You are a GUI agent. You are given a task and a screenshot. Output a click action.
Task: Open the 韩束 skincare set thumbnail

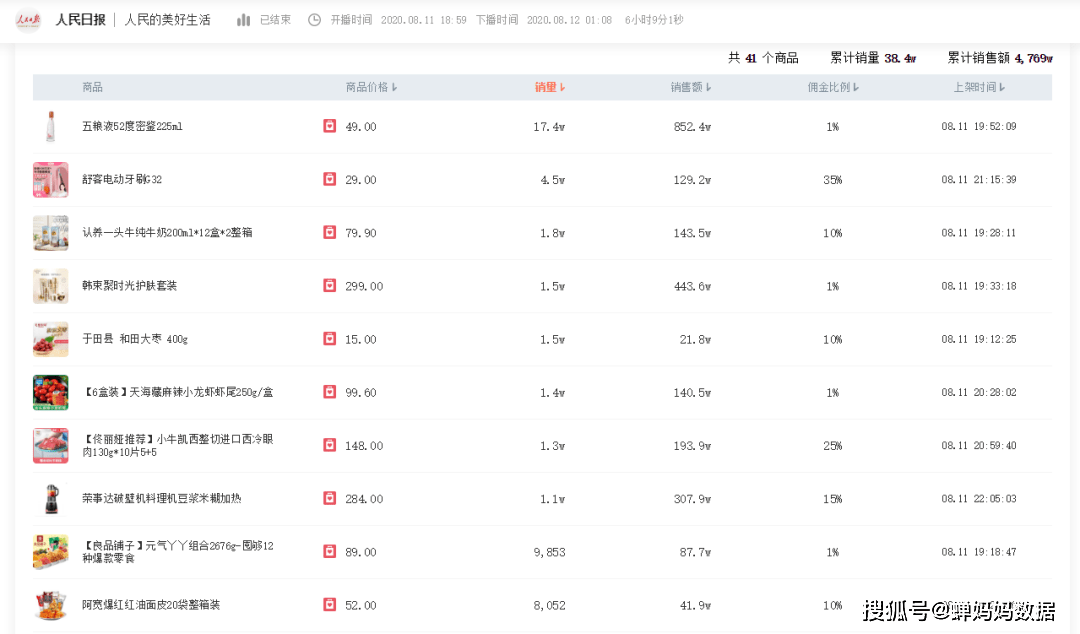(50, 286)
